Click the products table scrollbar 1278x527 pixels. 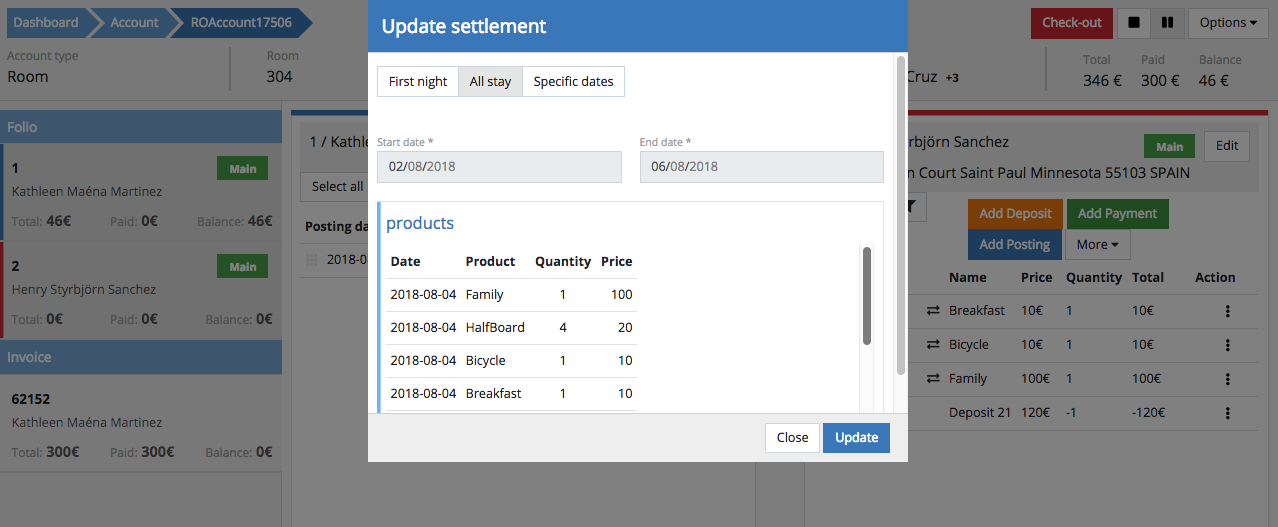point(867,296)
